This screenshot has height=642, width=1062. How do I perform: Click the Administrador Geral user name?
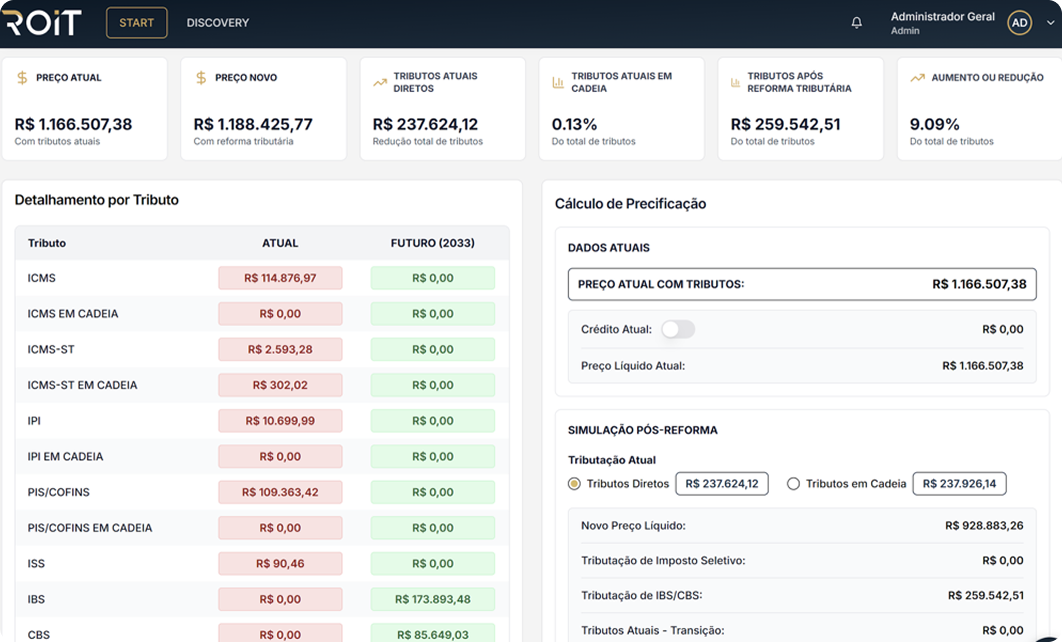click(x=942, y=17)
